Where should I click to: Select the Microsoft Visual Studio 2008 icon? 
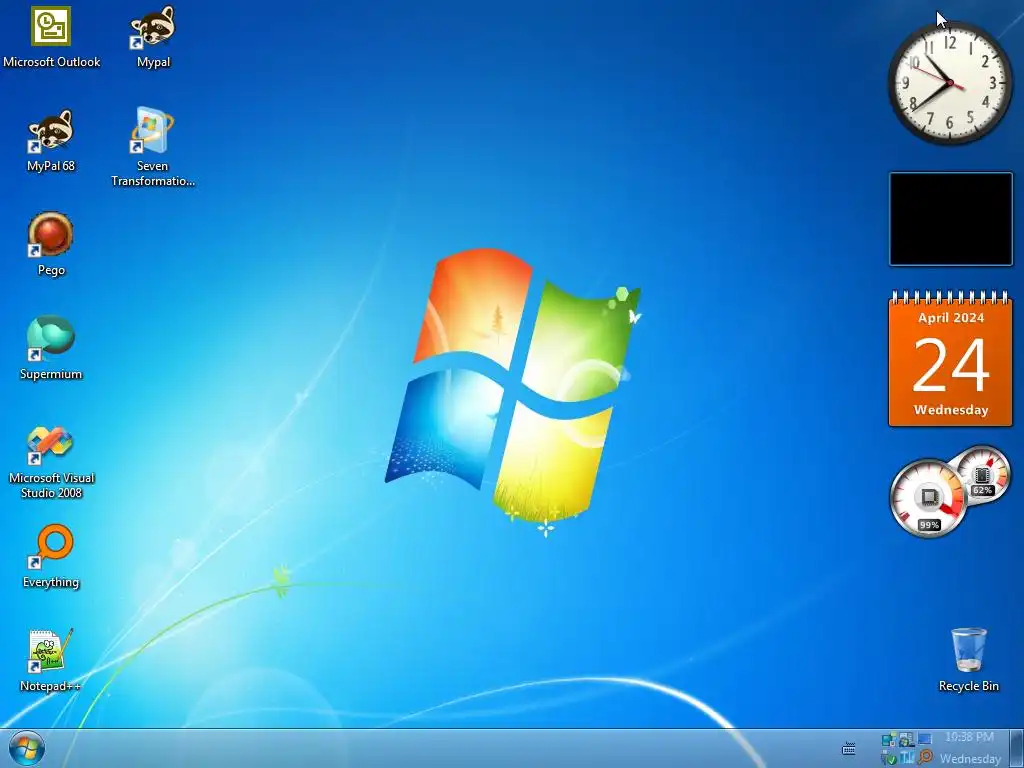coord(51,463)
